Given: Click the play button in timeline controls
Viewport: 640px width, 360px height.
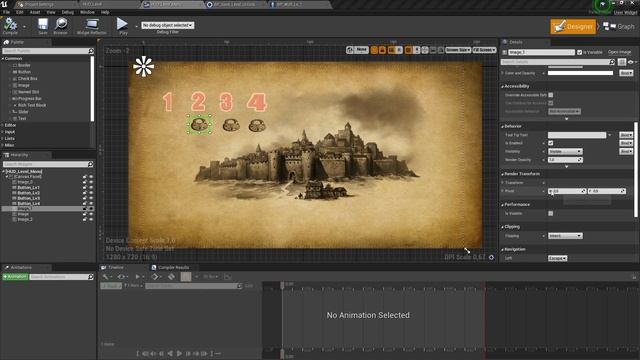Looking at the screenshot, I should tap(180, 353).
